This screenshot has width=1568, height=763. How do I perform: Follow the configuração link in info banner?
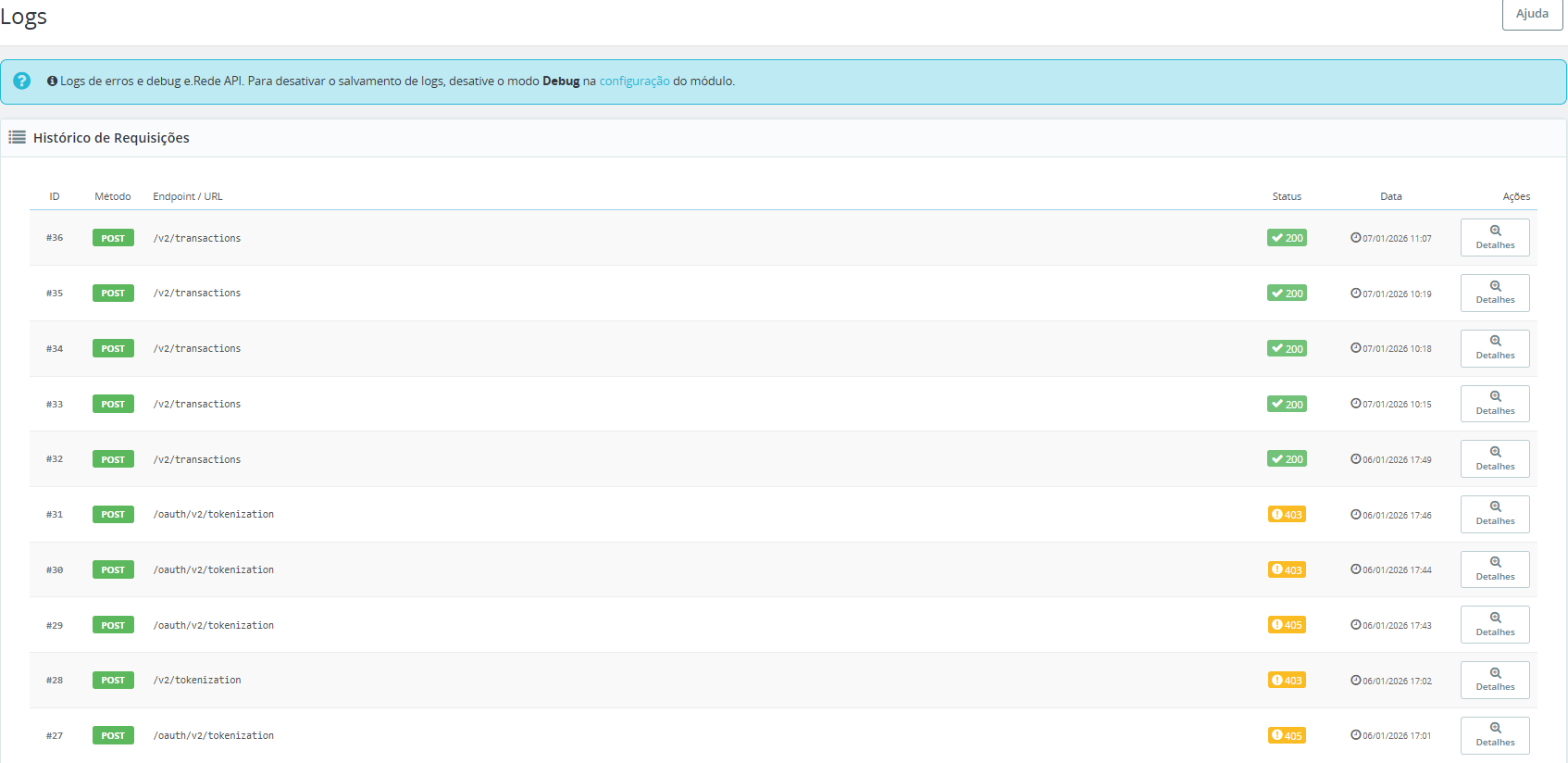[634, 81]
